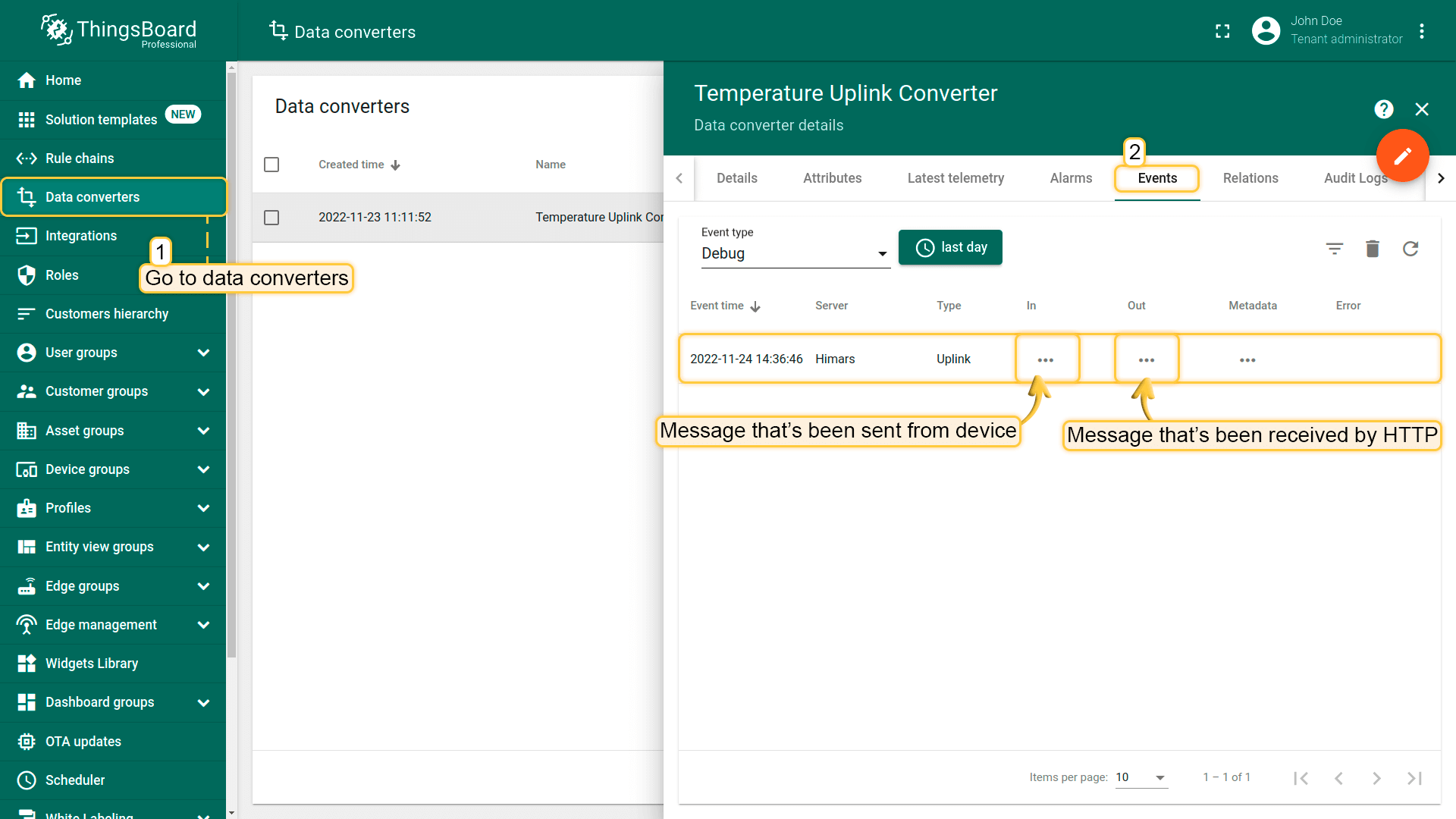Viewport: 1456px width, 819px height.
Task: Expand Device groups in sidebar
Action: coord(203,469)
